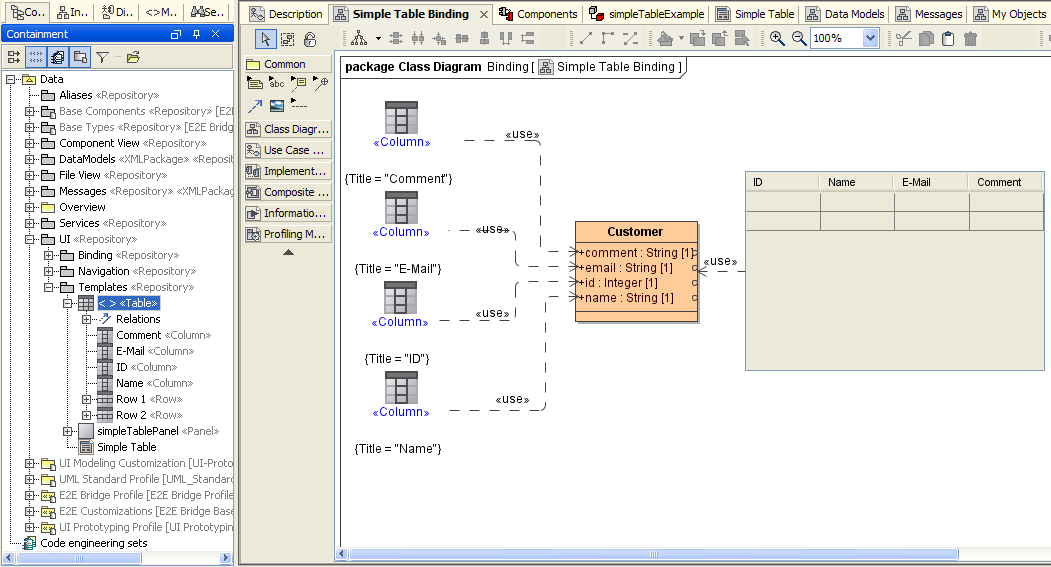
Task: Expand the Services repository node
Action: click(x=30, y=223)
